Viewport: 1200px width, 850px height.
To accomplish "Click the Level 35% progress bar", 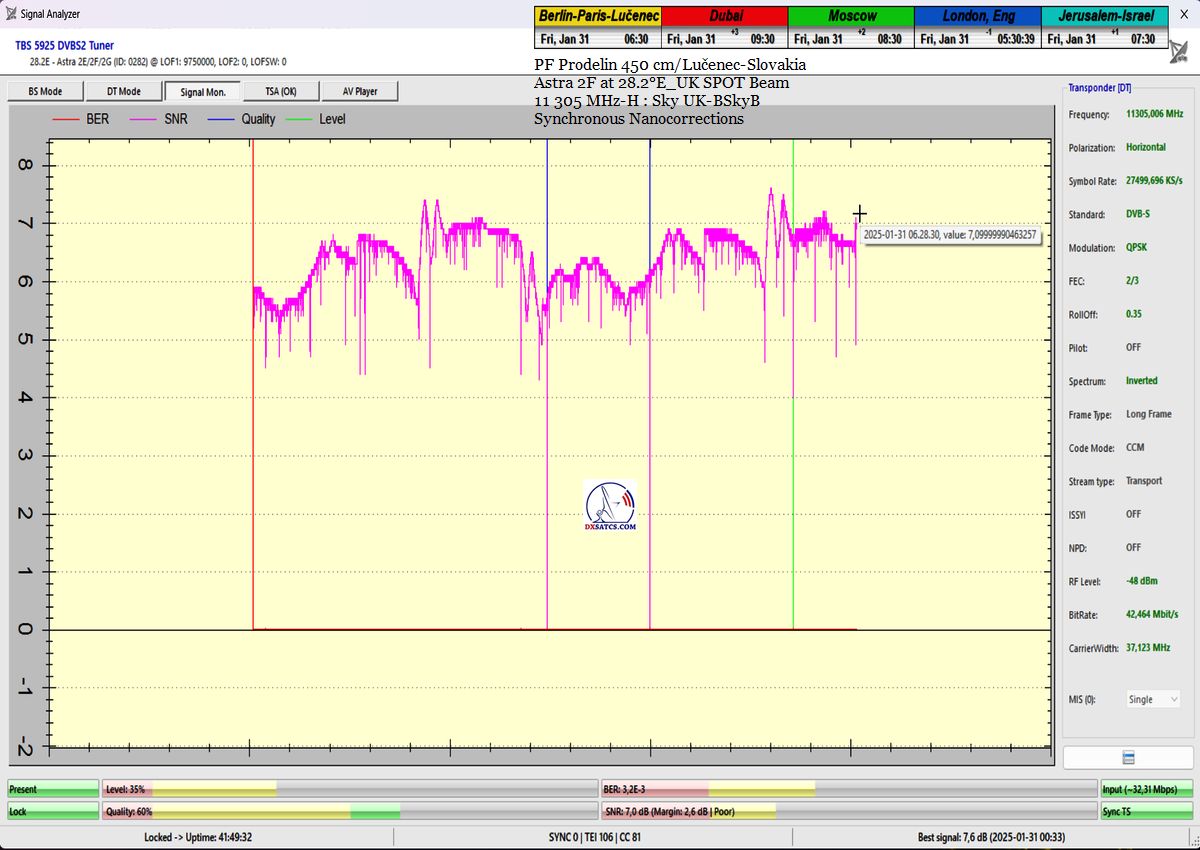I will click(349, 790).
